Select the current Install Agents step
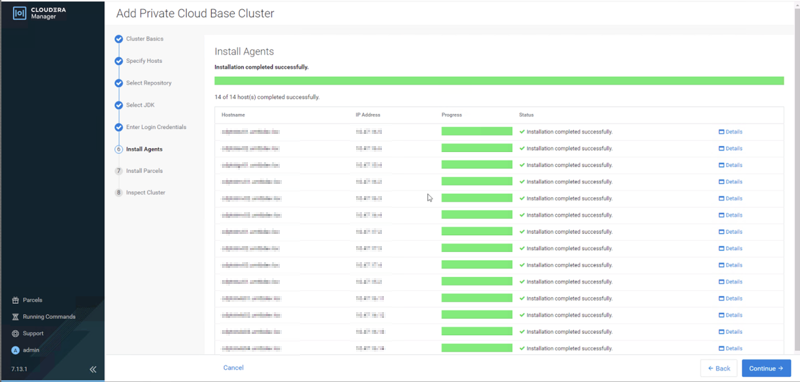 click(x=139, y=149)
